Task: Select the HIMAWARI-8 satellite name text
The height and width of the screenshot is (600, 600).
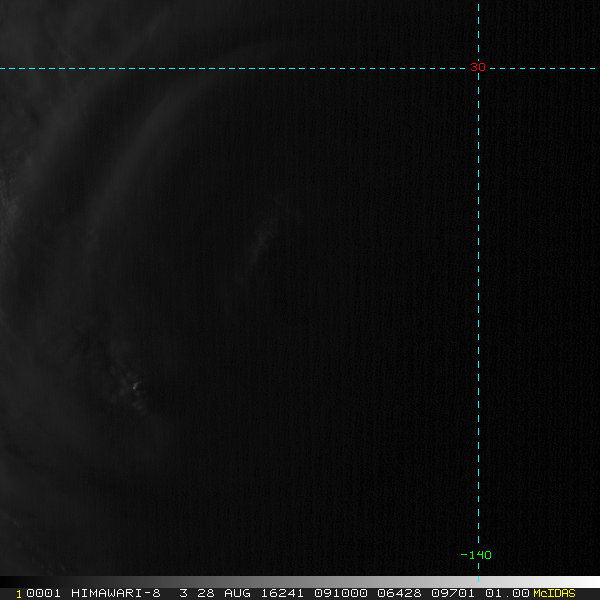Action: 116,593
